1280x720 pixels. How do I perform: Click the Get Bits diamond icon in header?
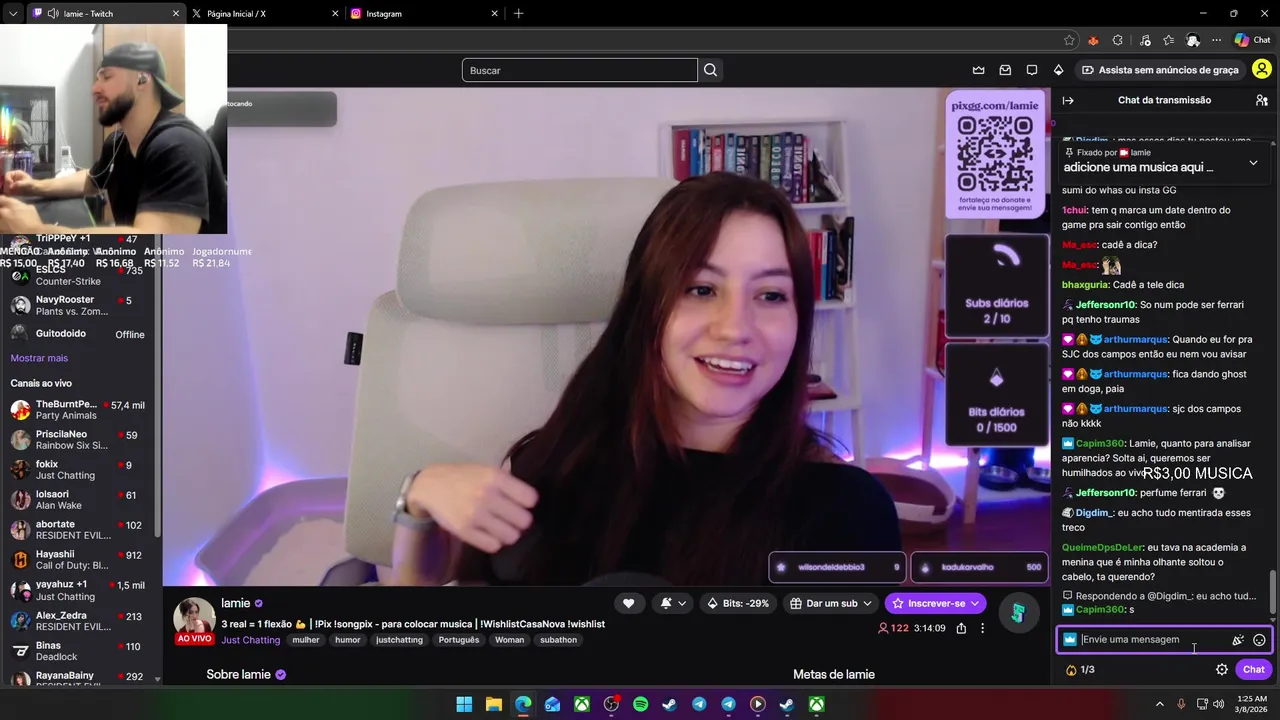pos(1058,70)
